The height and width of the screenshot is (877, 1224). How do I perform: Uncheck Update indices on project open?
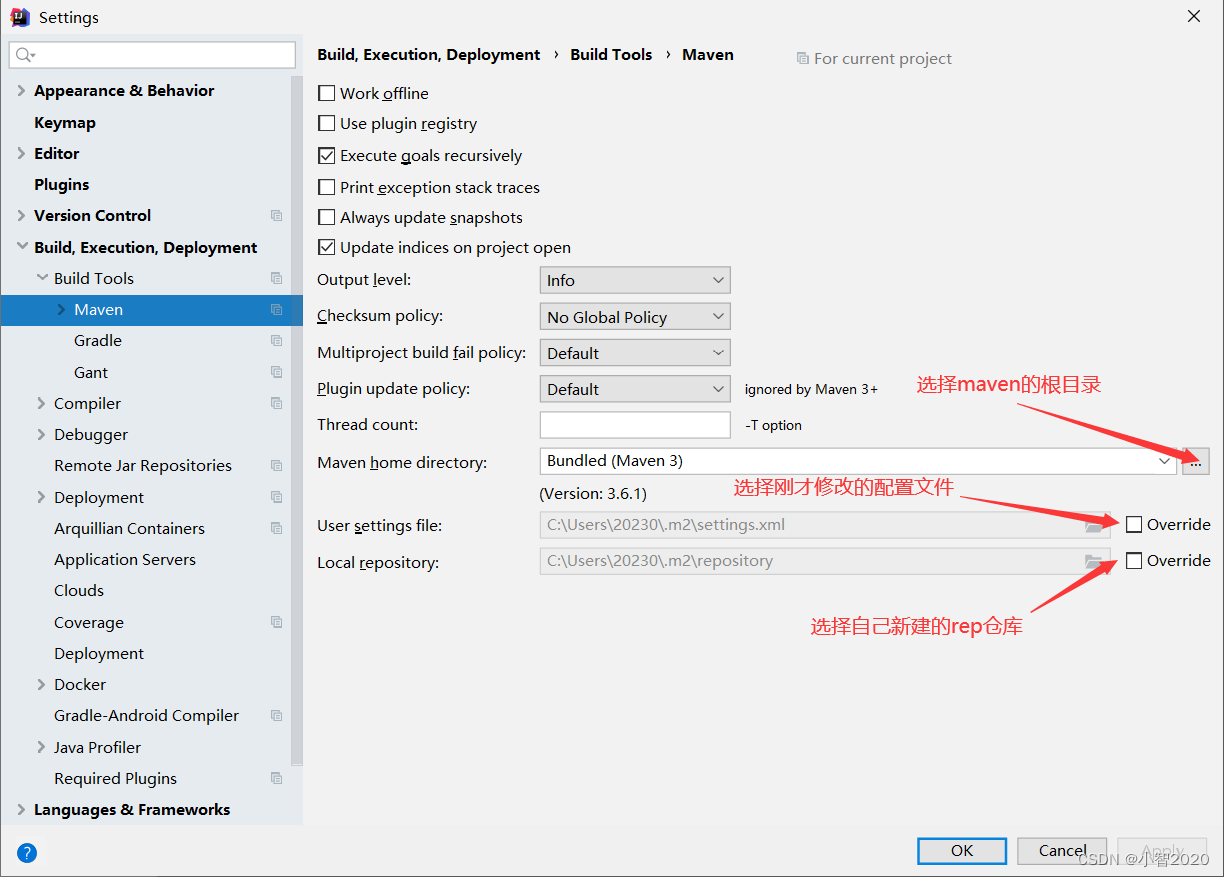pos(326,247)
